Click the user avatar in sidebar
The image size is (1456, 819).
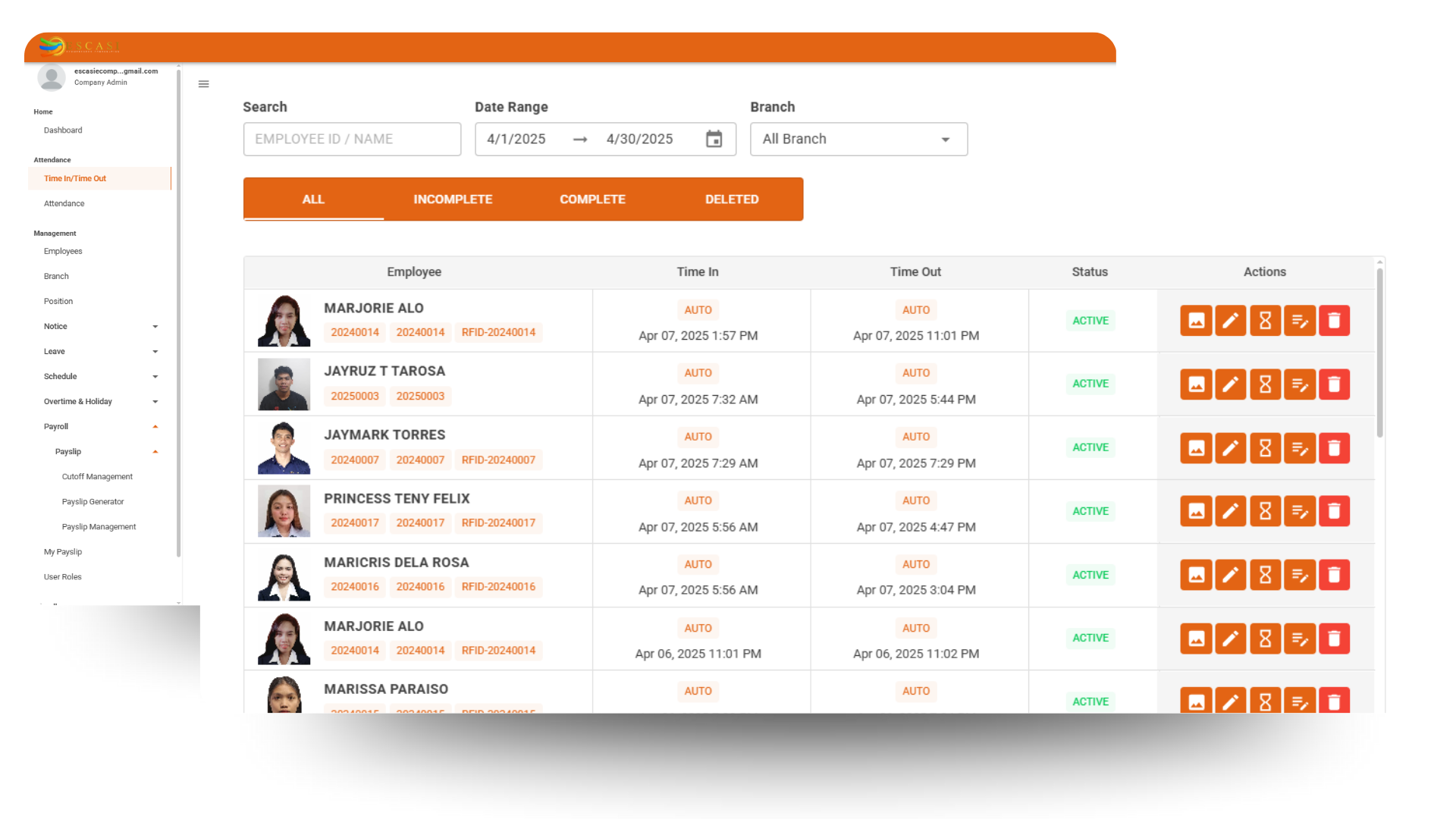tap(52, 77)
